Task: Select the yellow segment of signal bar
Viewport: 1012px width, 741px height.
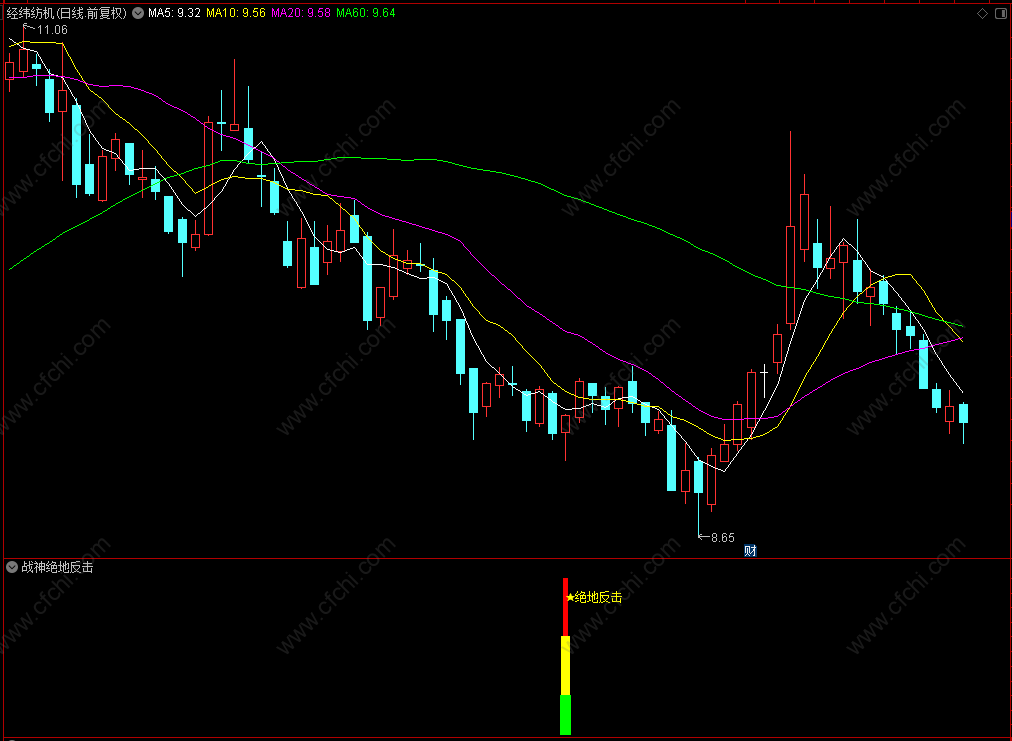Action: (565, 665)
